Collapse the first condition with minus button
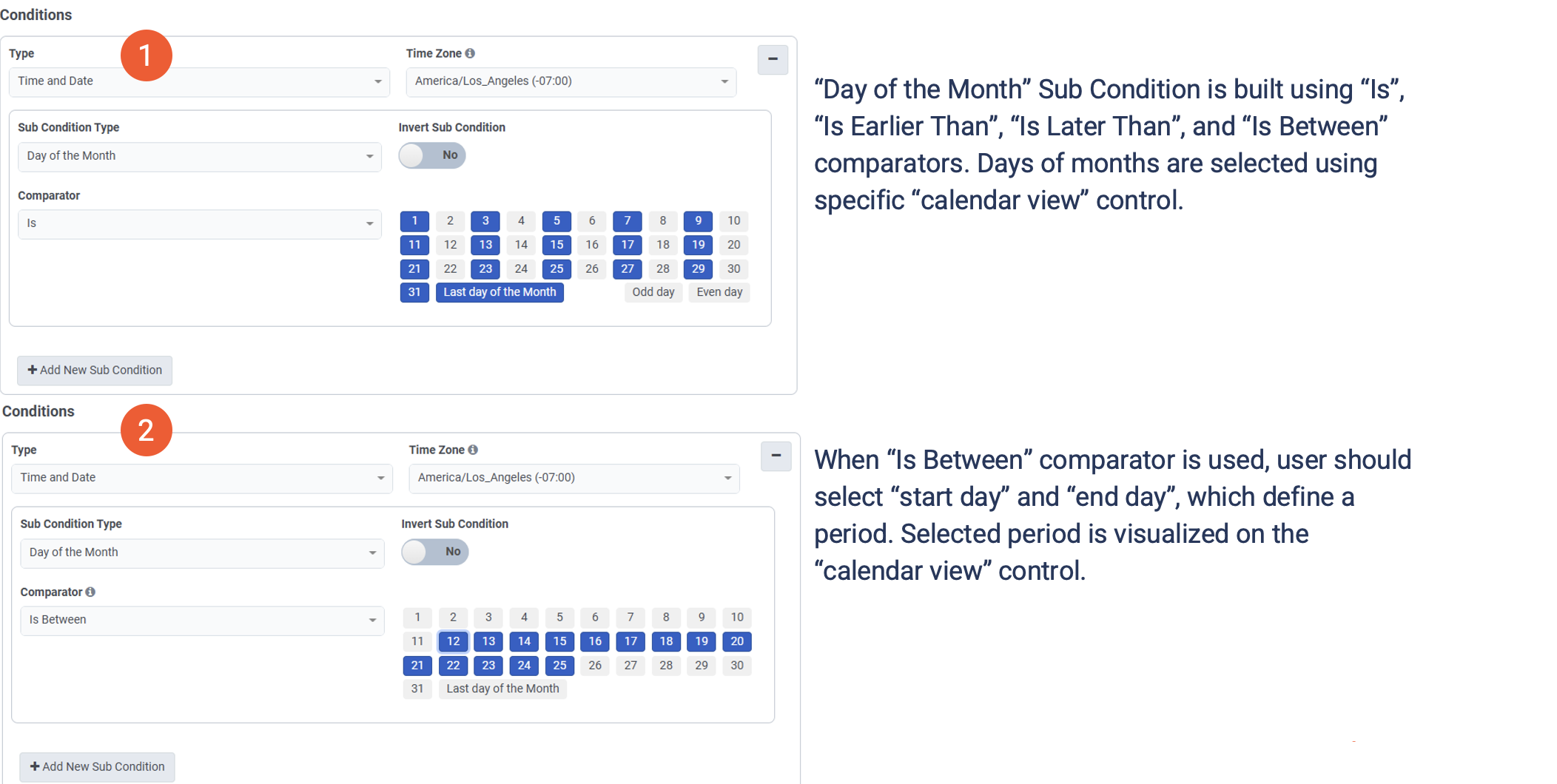1557x784 pixels. click(773, 59)
